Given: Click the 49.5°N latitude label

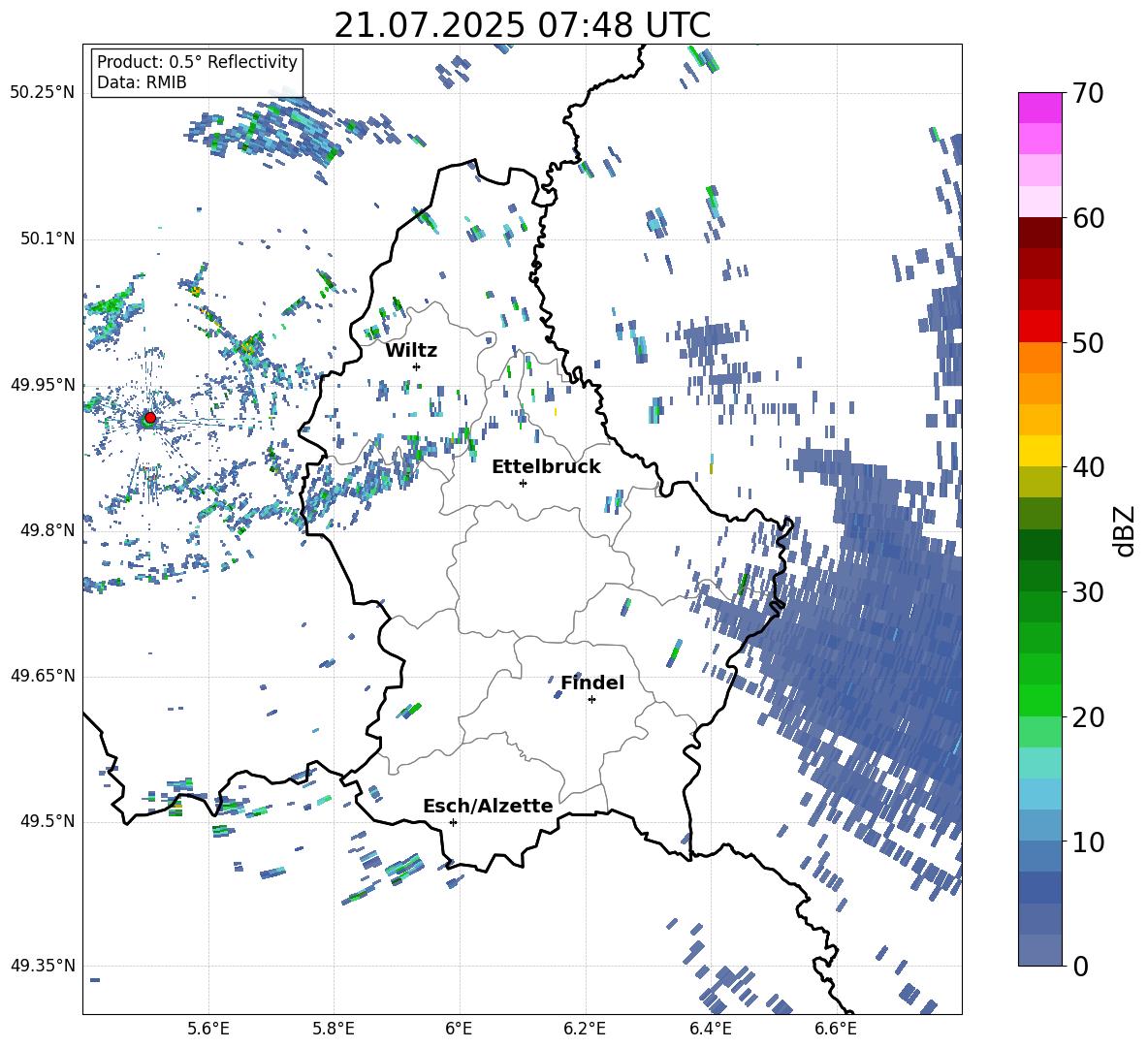Looking at the screenshot, I should (x=47, y=820).
